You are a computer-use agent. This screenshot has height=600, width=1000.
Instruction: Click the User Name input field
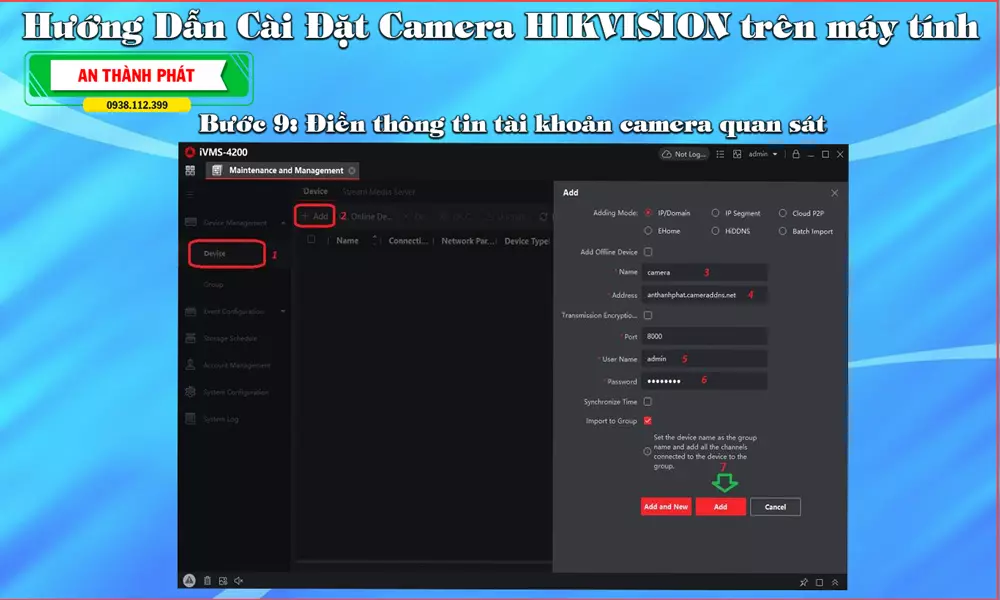tap(704, 359)
